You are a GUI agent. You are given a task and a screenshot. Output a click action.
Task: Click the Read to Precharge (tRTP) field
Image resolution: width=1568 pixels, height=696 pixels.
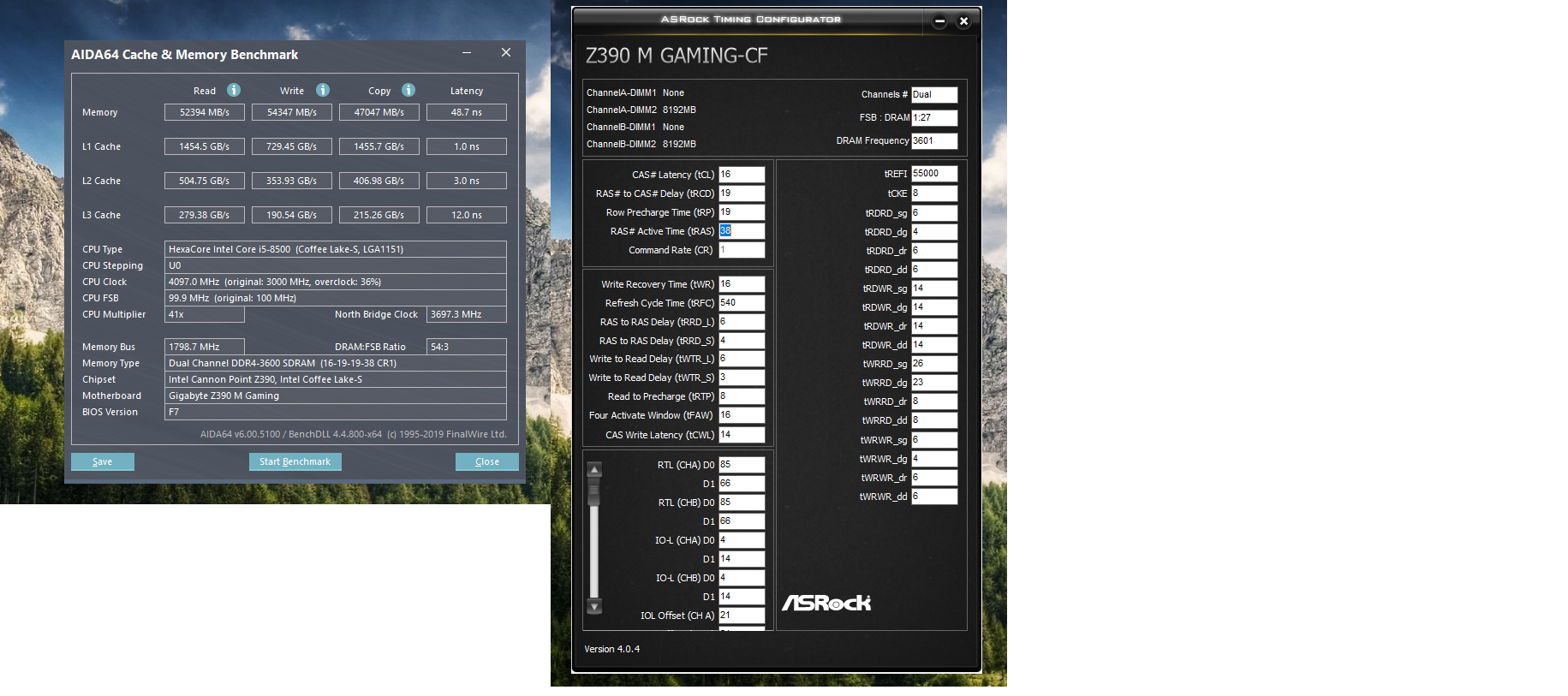tap(742, 396)
